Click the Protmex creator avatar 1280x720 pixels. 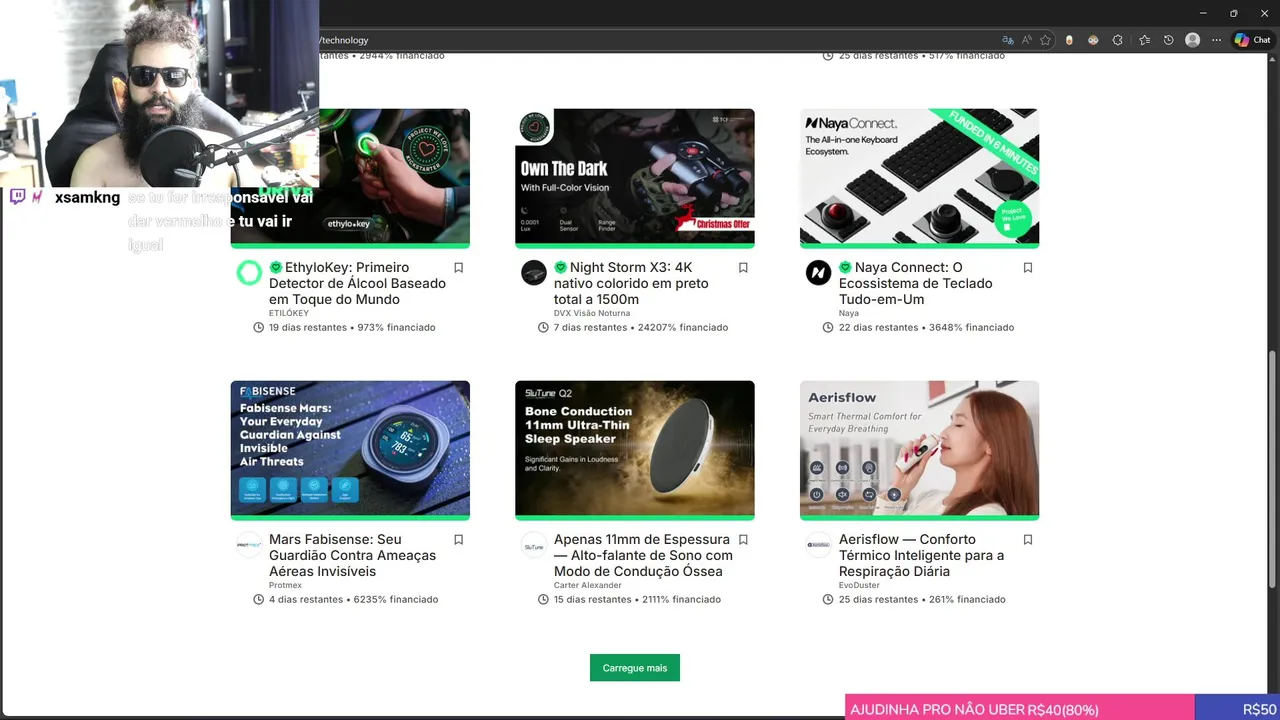[249, 545]
